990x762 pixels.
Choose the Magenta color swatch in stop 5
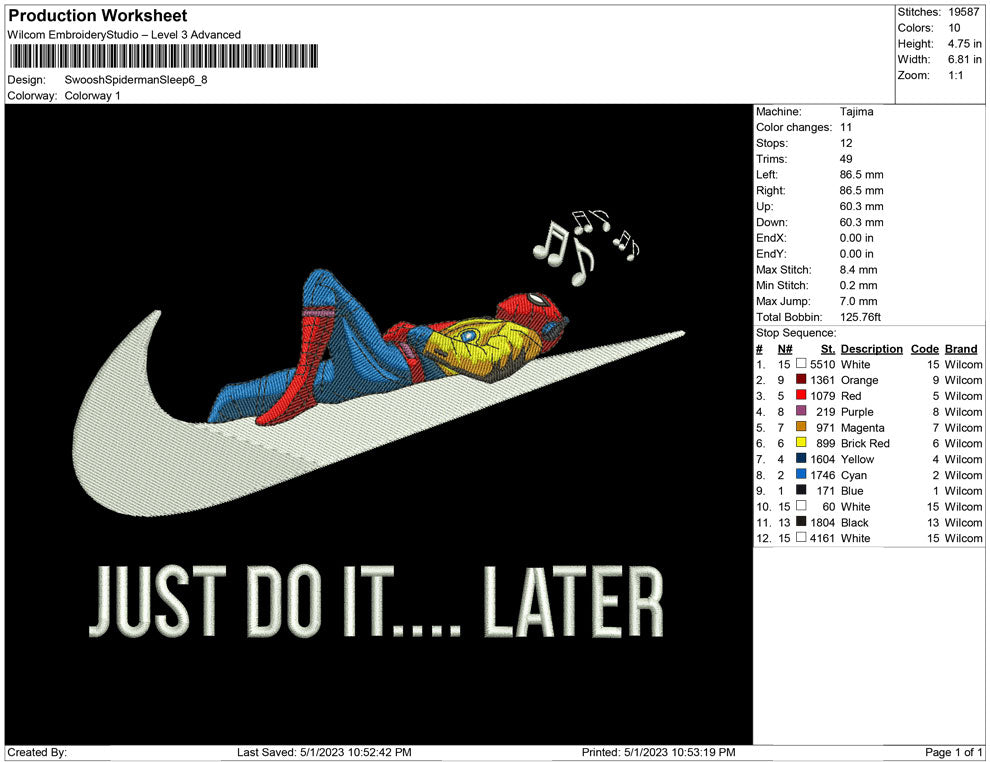click(x=801, y=428)
